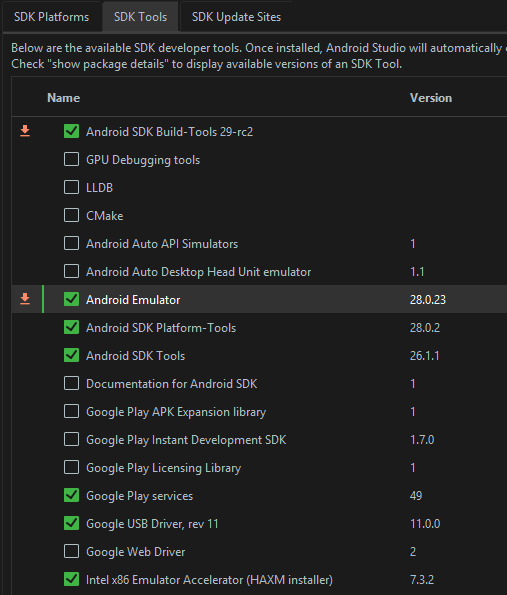
Task: Check the LLDB checkbox
Action: 71,187
